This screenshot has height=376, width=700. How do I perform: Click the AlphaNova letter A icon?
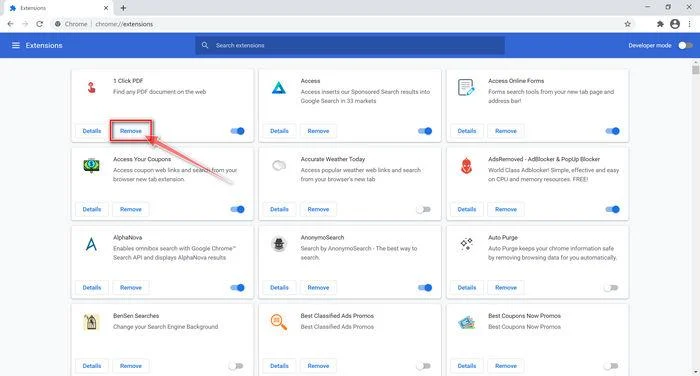click(91, 244)
